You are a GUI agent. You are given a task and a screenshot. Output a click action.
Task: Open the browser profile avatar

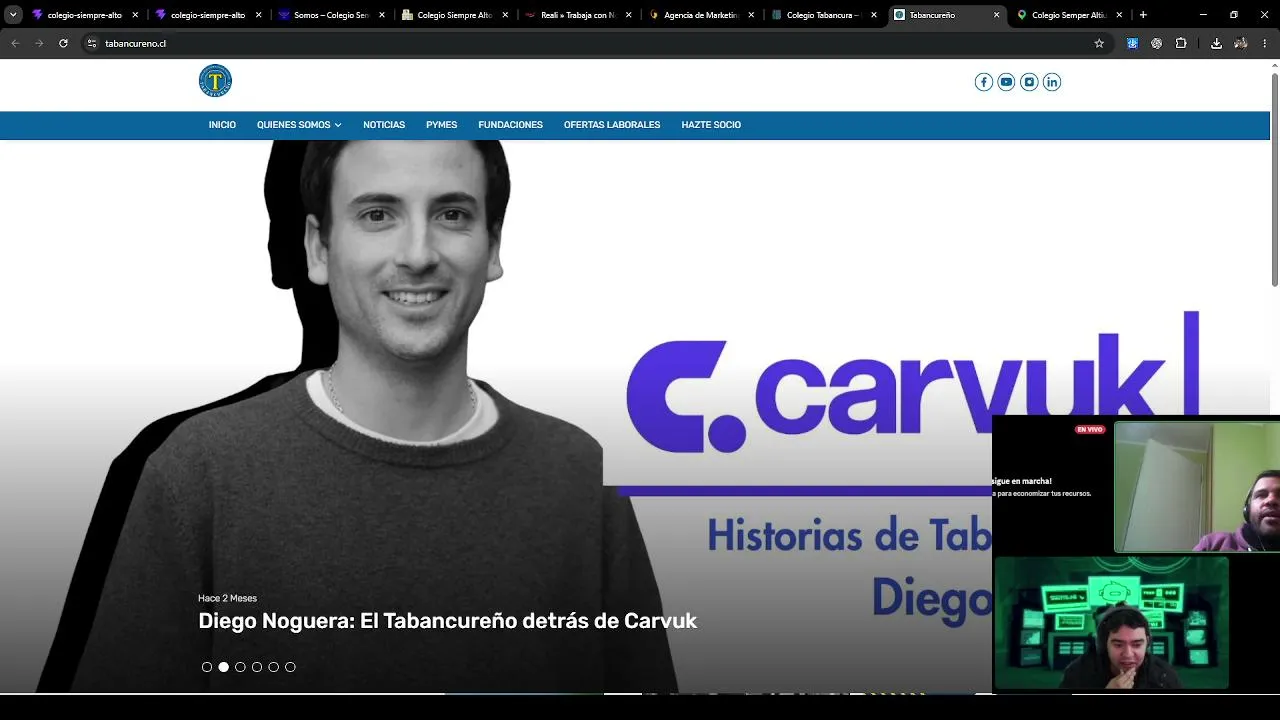tap(1241, 43)
